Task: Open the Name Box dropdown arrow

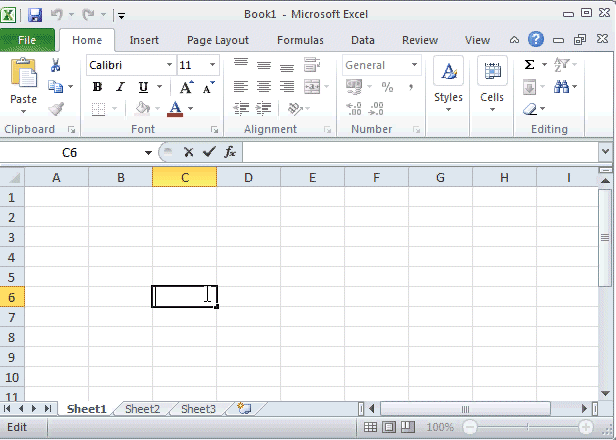Action: tap(148, 152)
